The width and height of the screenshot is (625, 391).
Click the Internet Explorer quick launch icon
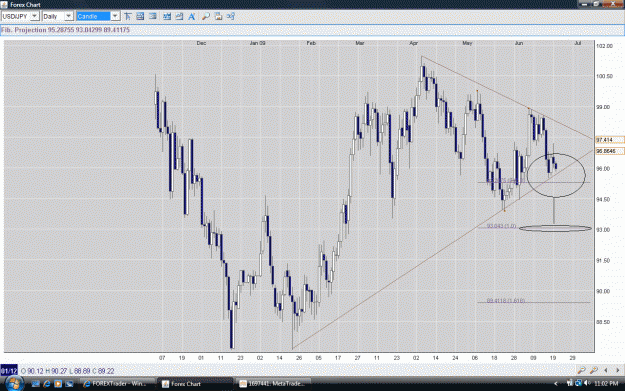tap(47, 384)
